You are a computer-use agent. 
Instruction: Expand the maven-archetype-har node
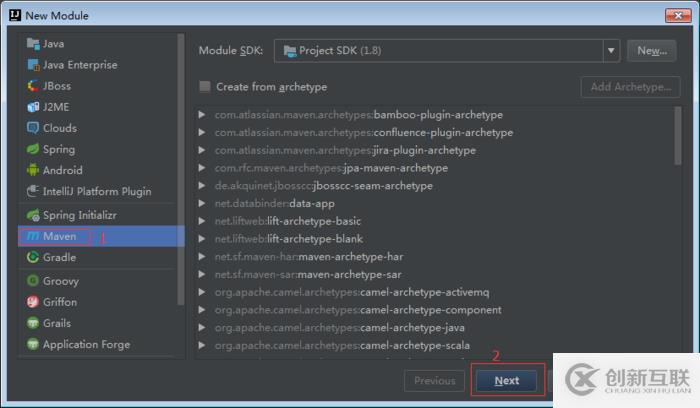click(202, 257)
